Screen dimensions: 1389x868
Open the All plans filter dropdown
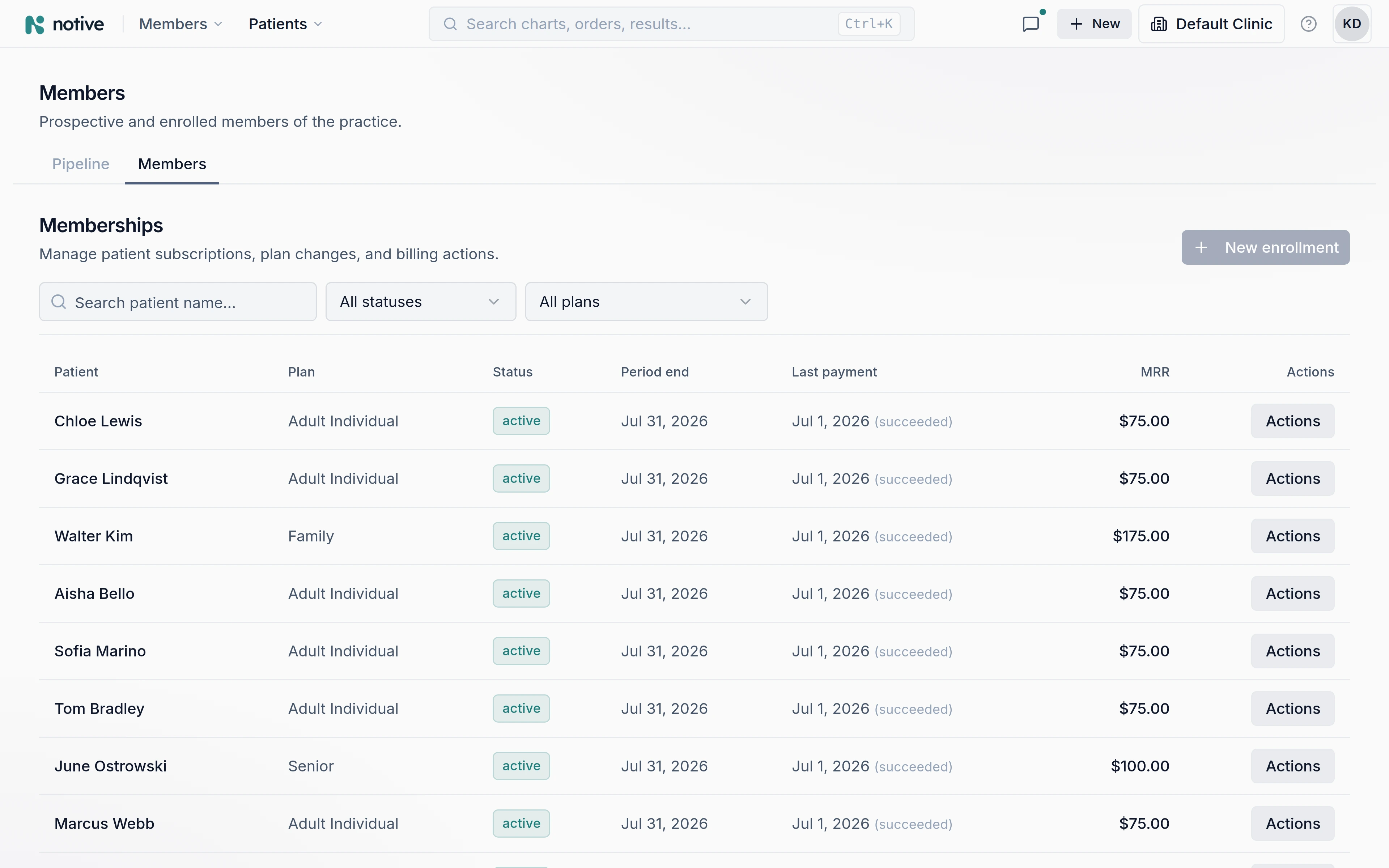tap(646, 301)
